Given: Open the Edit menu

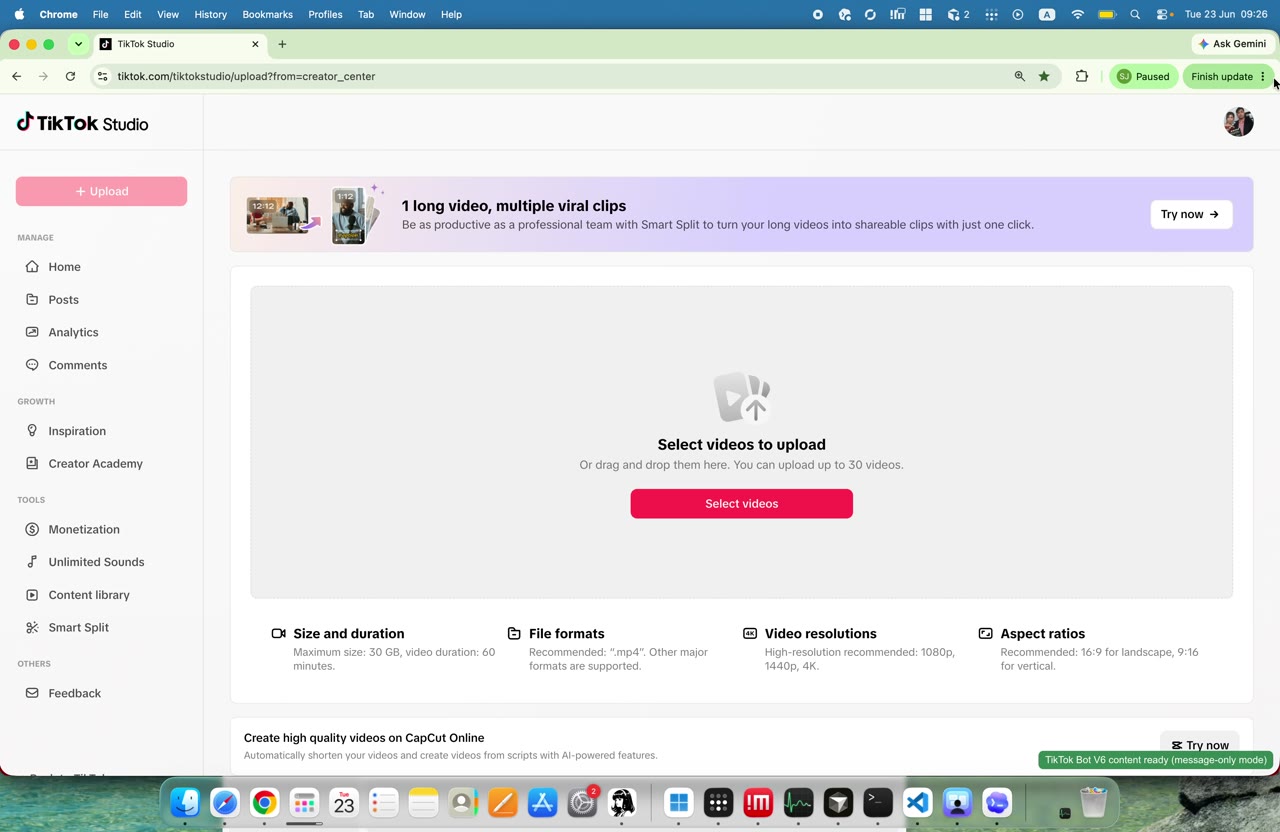Looking at the screenshot, I should [133, 14].
